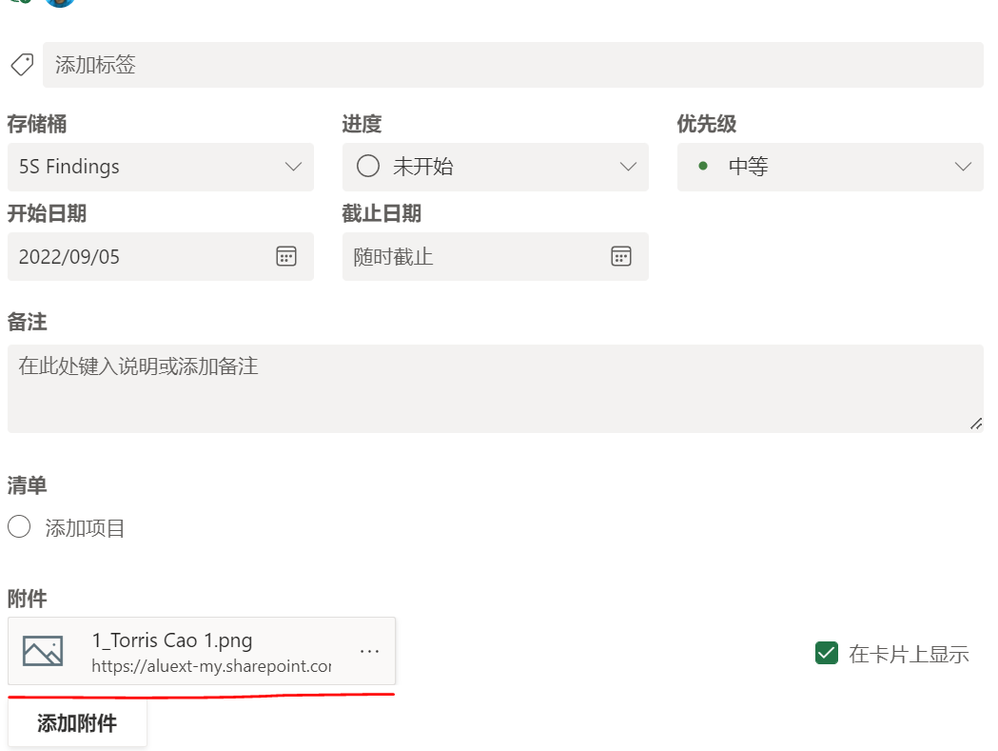
Task: Click 添加项目 to add checklist item
Action: [x=85, y=528]
